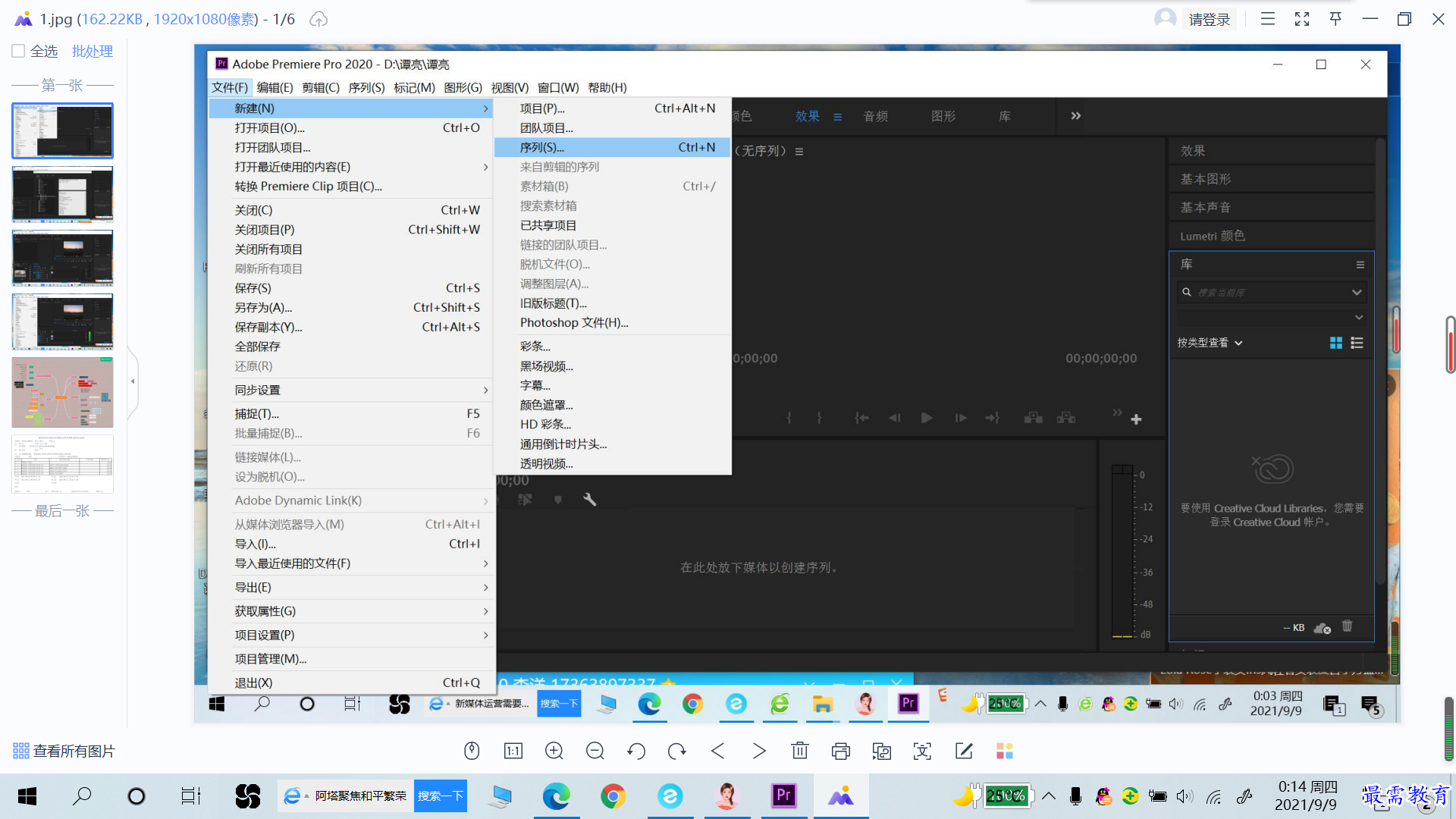The image size is (1456, 819).
Task: Delete the current image with trash icon
Action: pyautogui.click(x=800, y=751)
